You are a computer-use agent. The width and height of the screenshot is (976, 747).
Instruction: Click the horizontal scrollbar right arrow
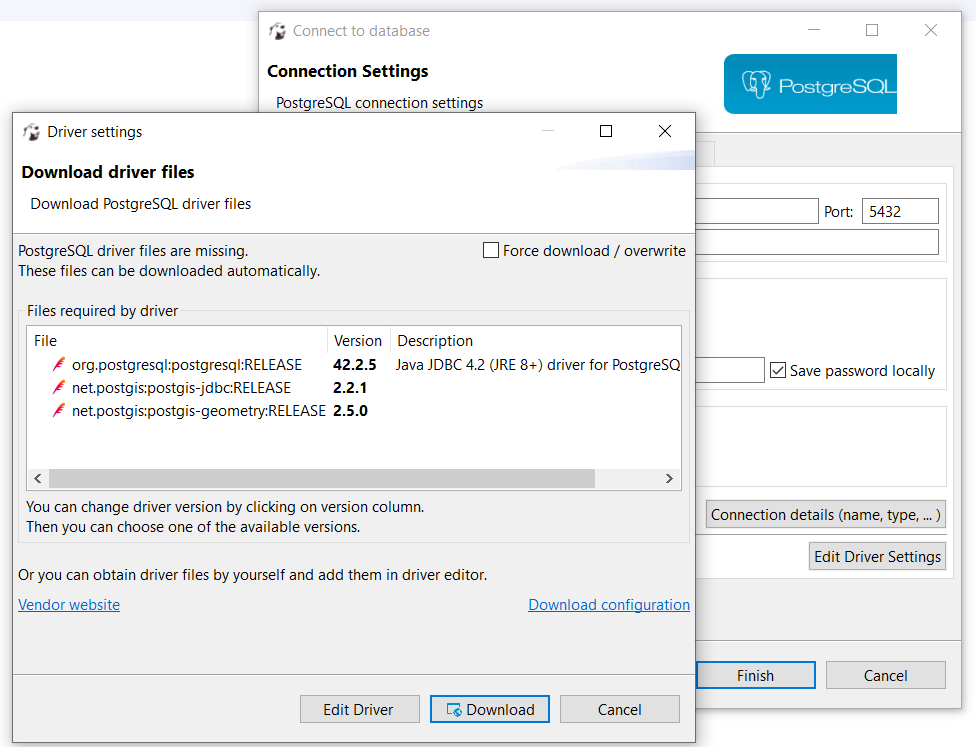click(x=669, y=478)
